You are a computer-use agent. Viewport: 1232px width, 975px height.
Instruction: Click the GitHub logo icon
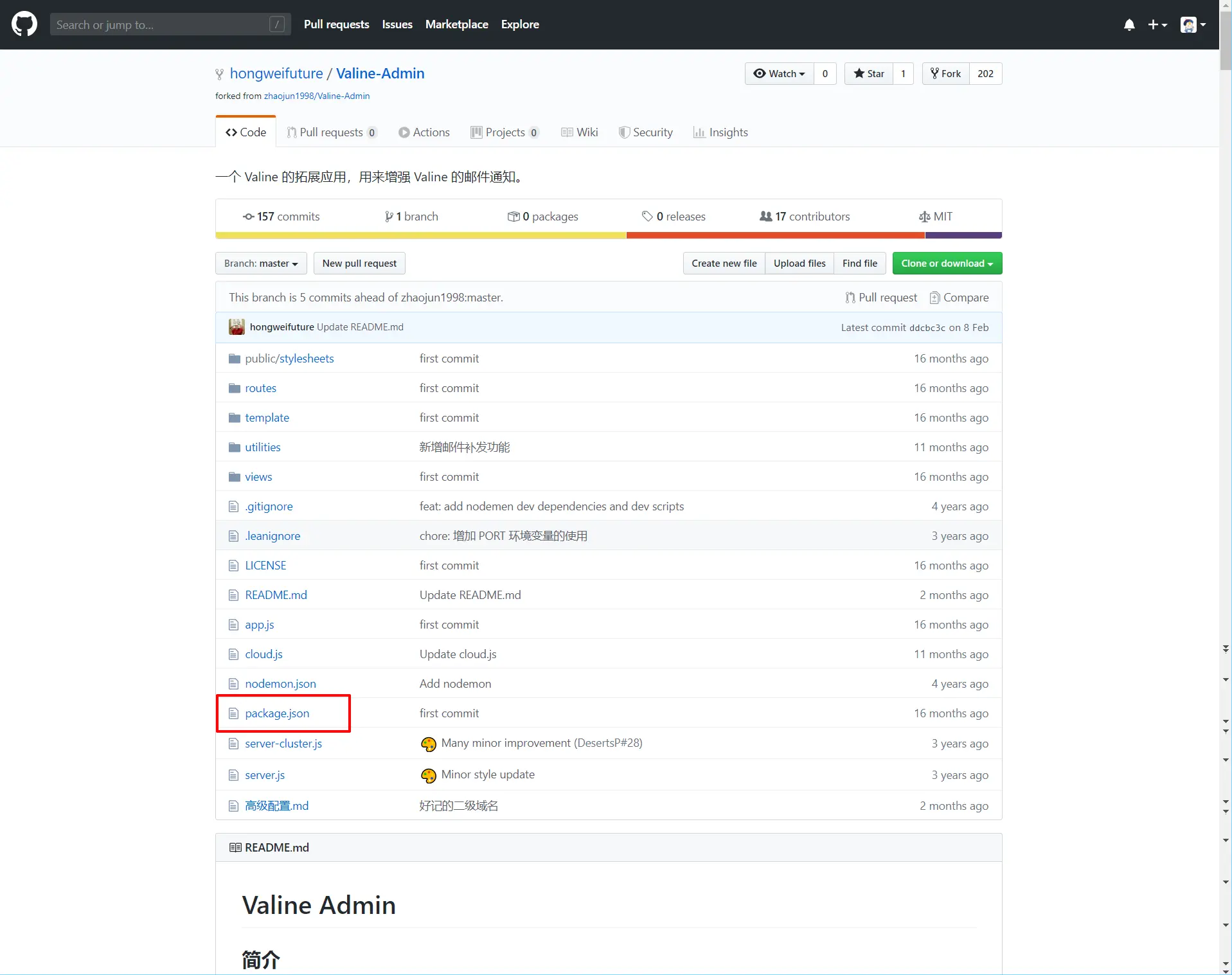pyautogui.click(x=24, y=24)
